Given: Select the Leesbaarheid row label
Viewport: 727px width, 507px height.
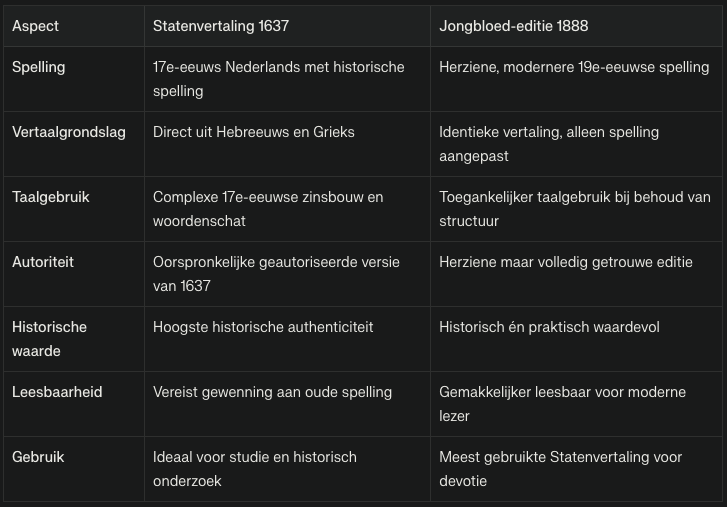Looking at the screenshot, I should [57, 392].
